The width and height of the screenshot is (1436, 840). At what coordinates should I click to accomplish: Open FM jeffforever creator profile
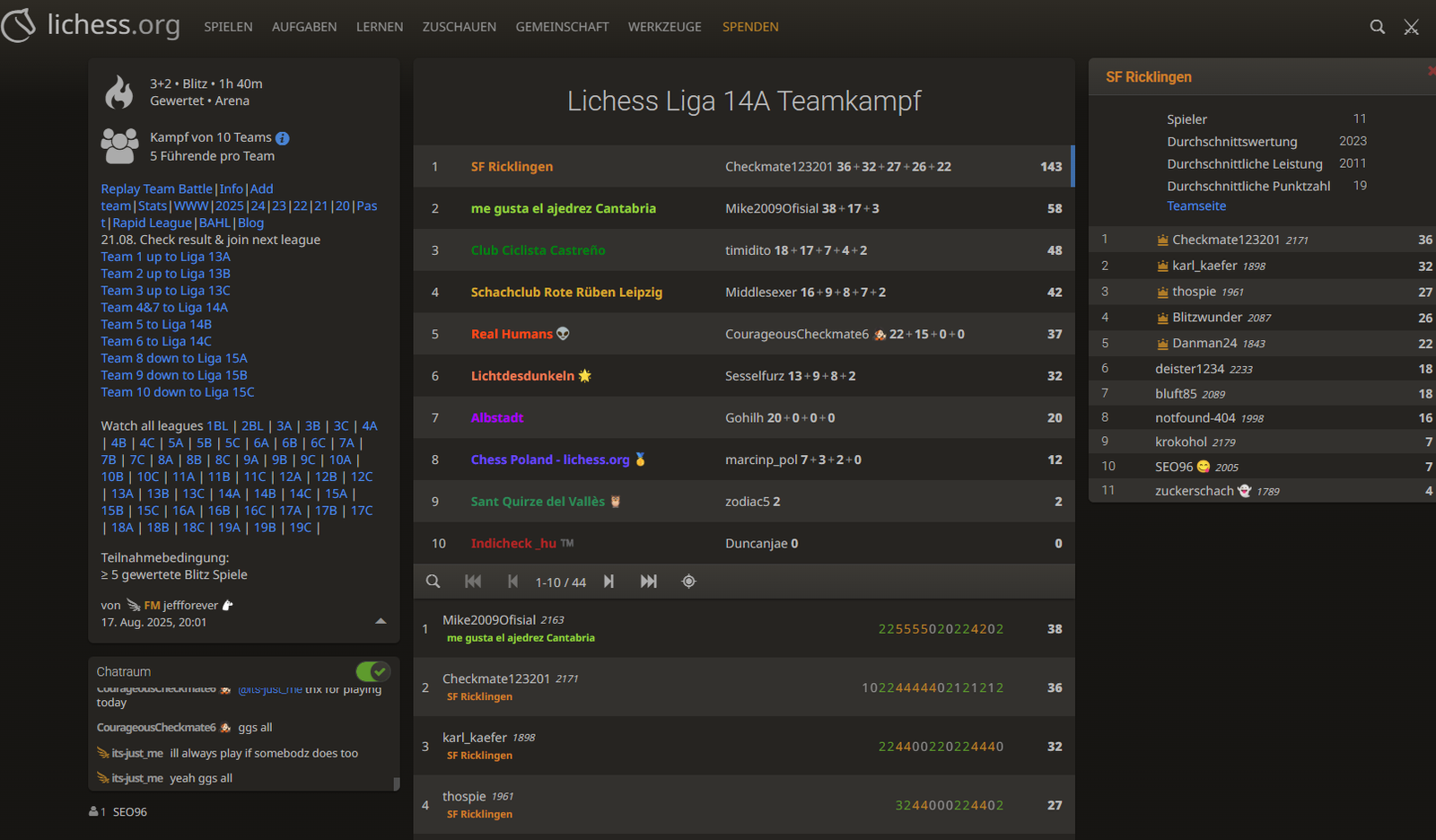(181, 606)
